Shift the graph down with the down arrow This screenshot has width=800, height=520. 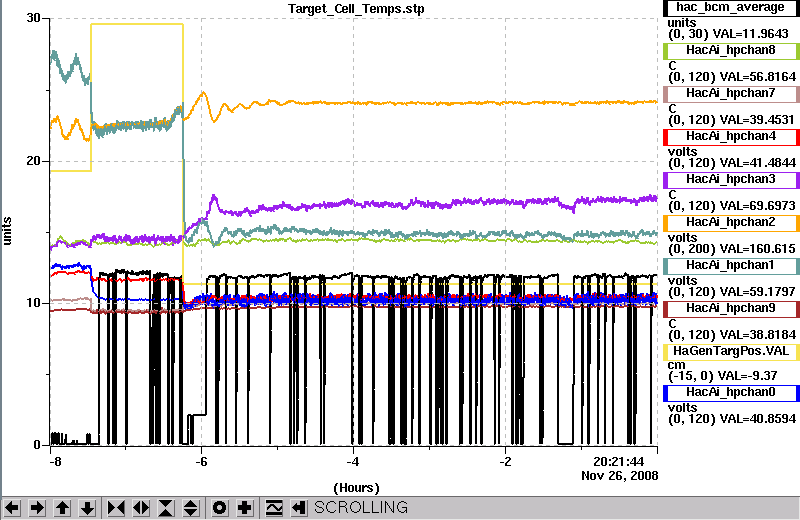tap(87, 508)
